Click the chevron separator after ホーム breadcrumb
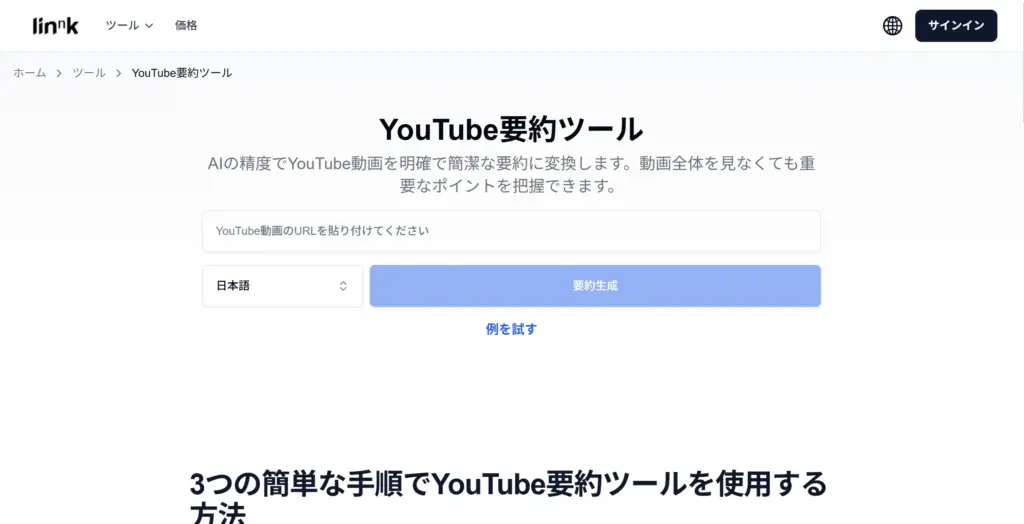 point(59,73)
